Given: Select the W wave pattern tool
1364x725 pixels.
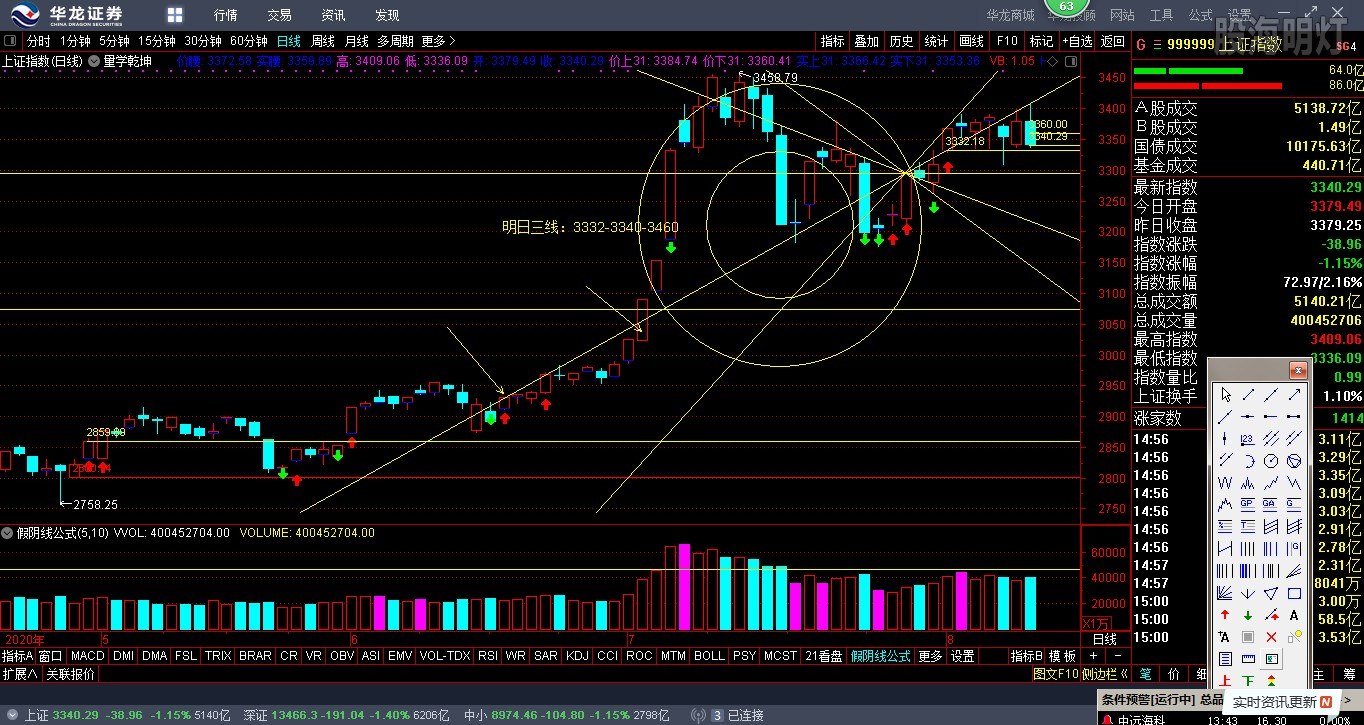Looking at the screenshot, I should [1225, 482].
